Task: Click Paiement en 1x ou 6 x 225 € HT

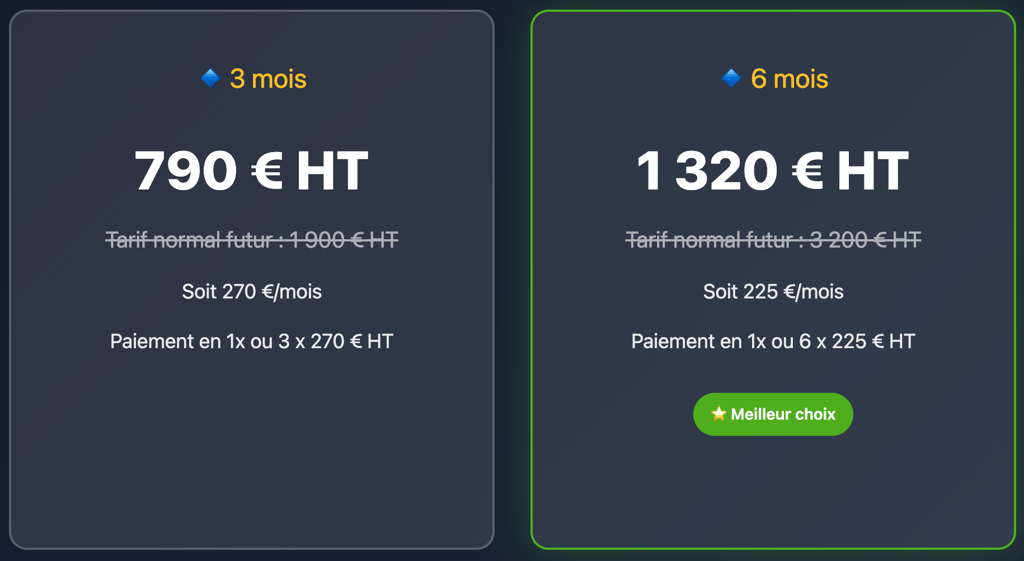Action: point(772,341)
